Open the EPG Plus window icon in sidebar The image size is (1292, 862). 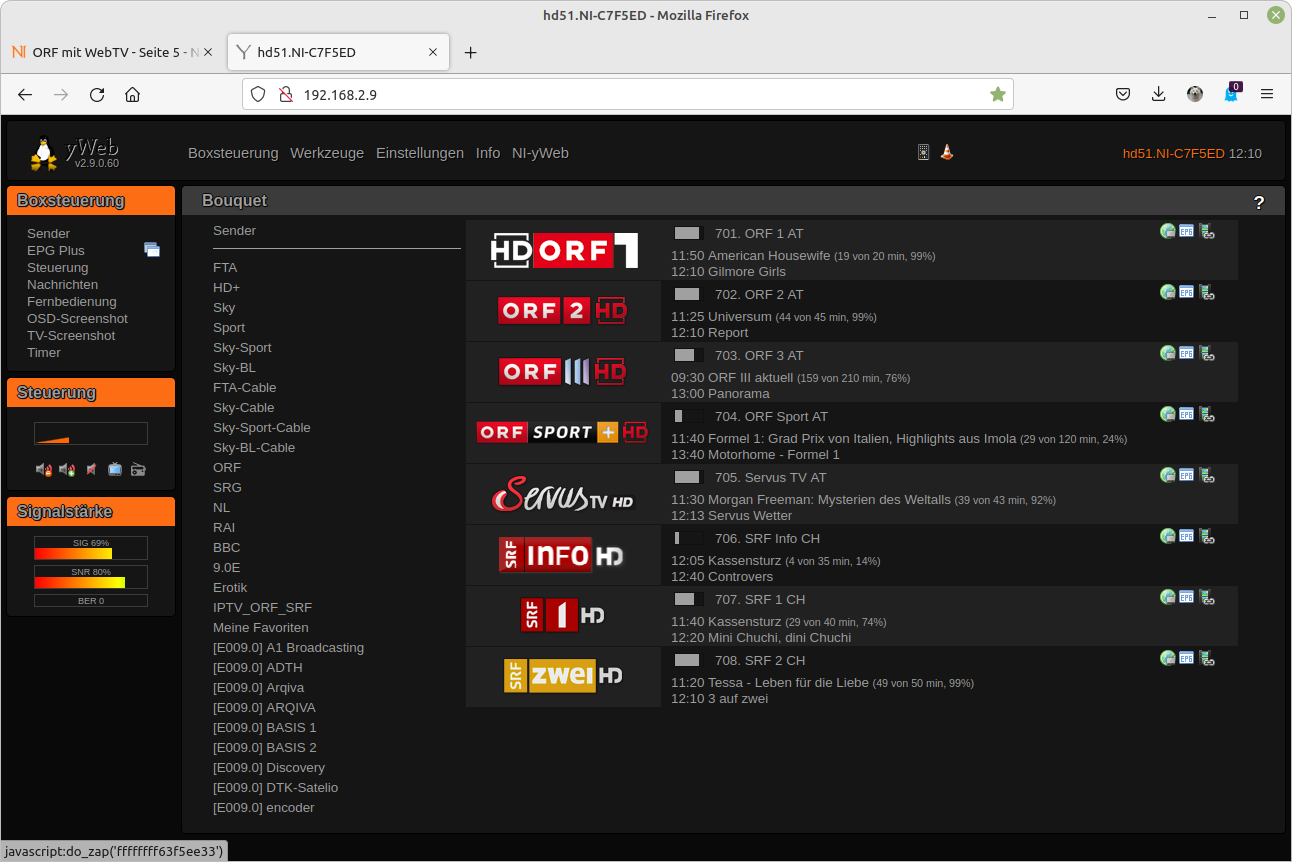152,250
